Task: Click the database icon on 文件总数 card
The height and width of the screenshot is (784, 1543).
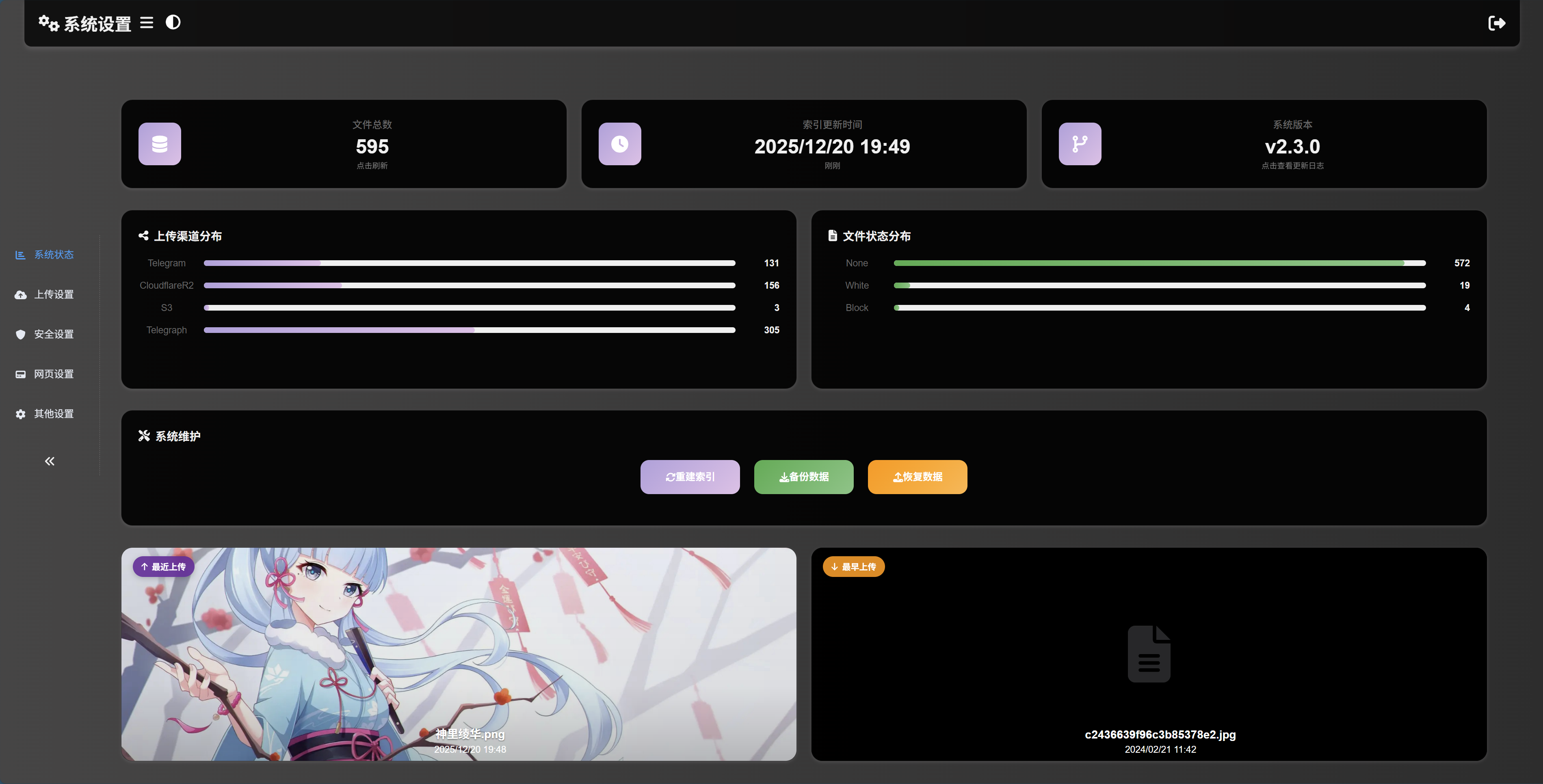Action: point(160,144)
